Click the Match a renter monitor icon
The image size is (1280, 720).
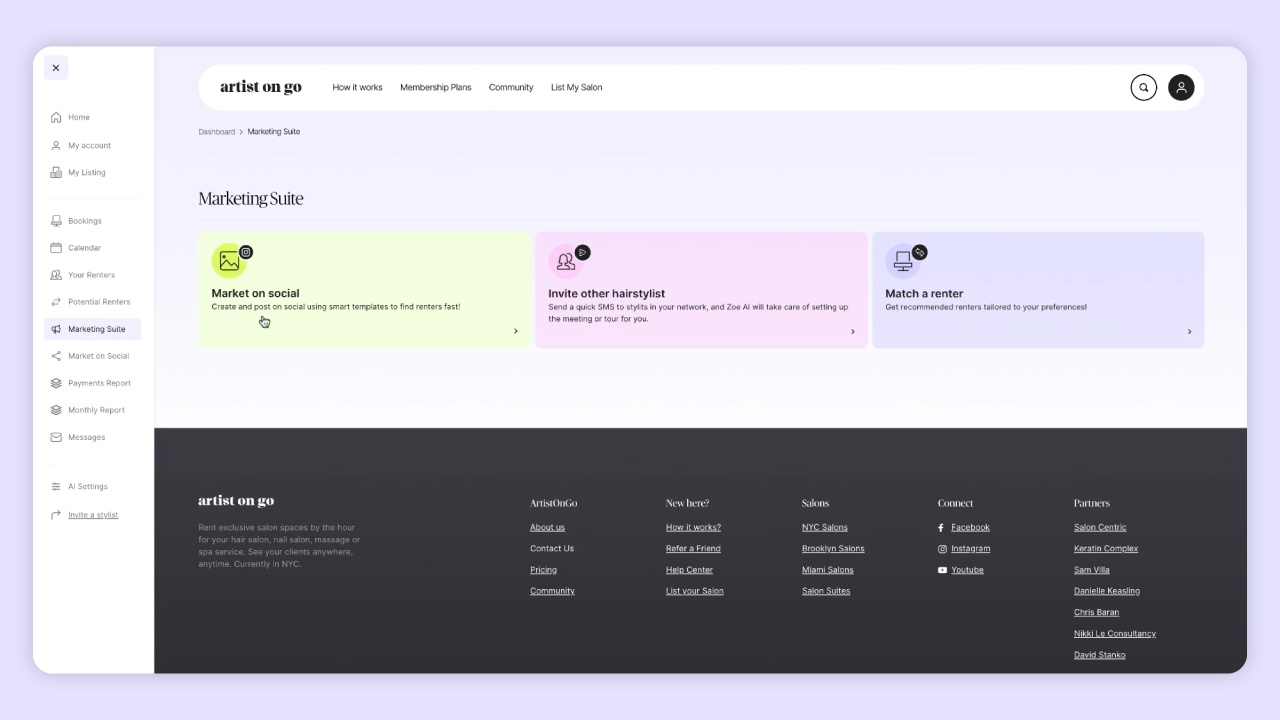pyautogui.click(x=903, y=262)
